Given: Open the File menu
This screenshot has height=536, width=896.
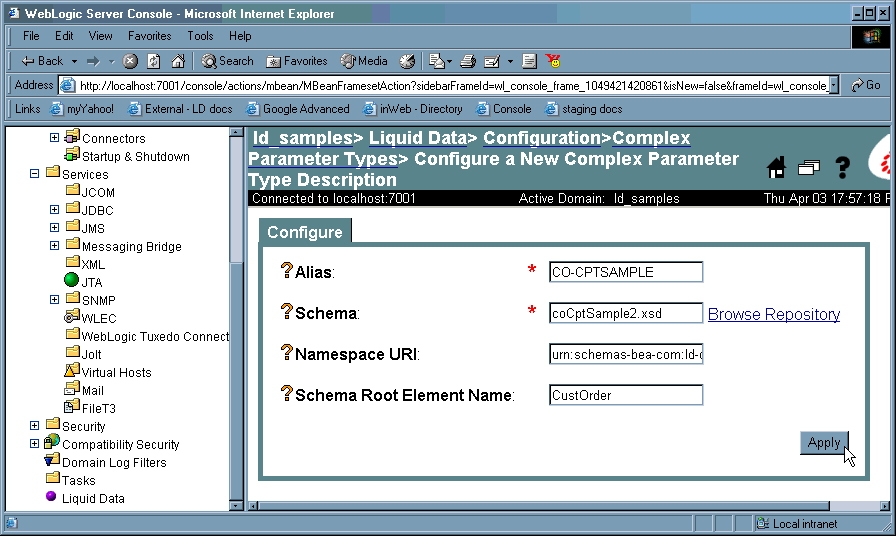Looking at the screenshot, I should (x=31, y=36).
